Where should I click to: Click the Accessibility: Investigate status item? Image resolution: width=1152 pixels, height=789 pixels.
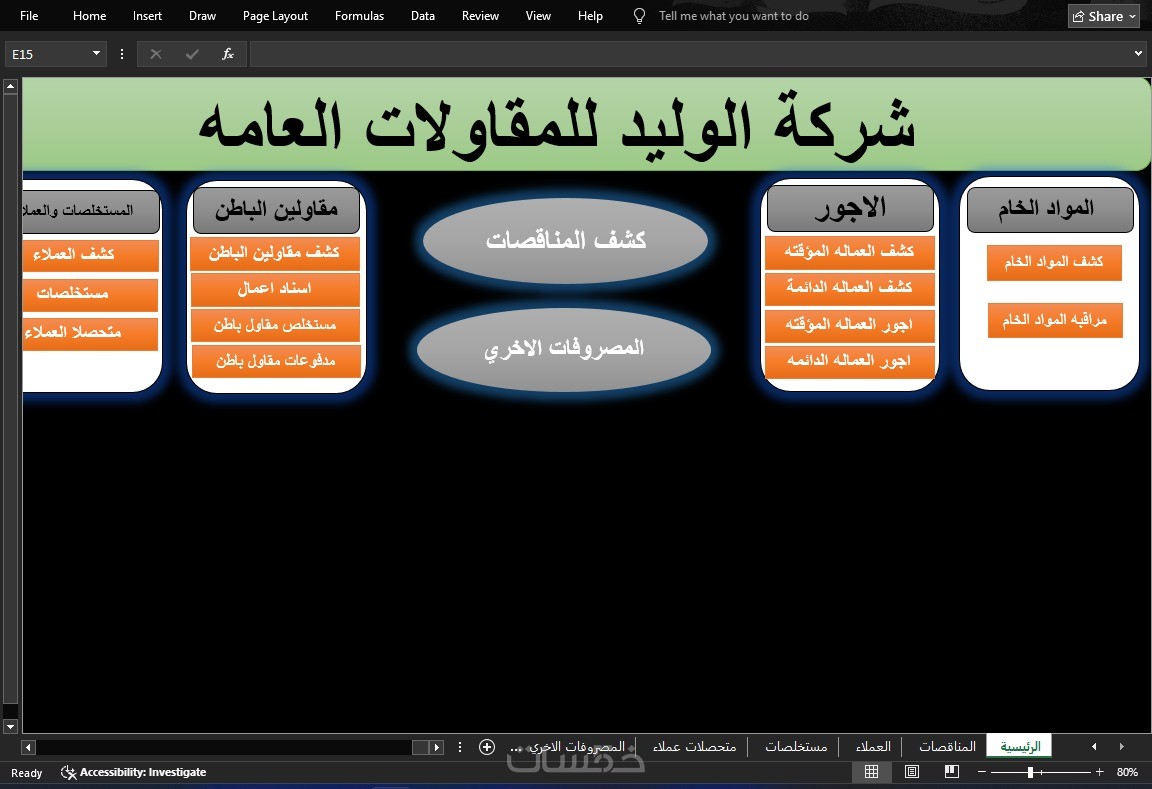133,772
